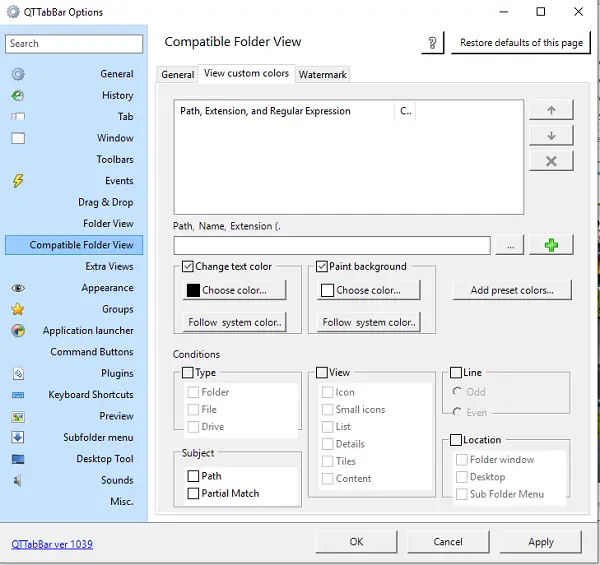Enable the Line condition checkbox
Image resolution: width=600 pixels, height=565 pixels.
tap(456, 373)
